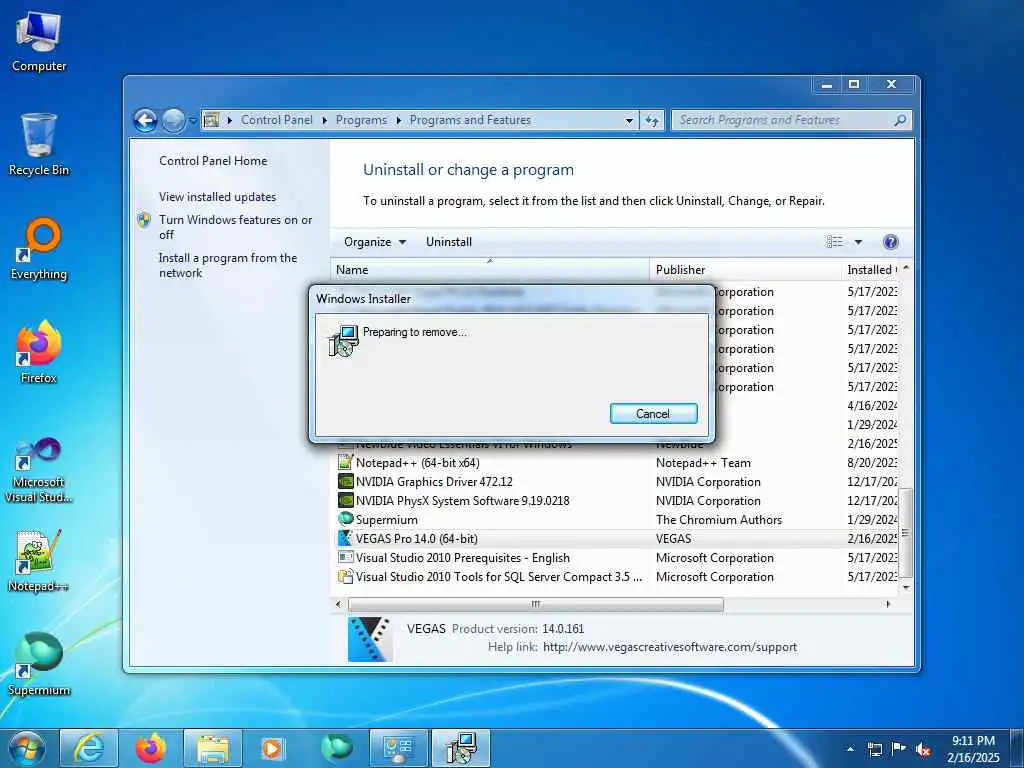Open Install a program from the network
1024x768 pixels.
coord(228,265)
